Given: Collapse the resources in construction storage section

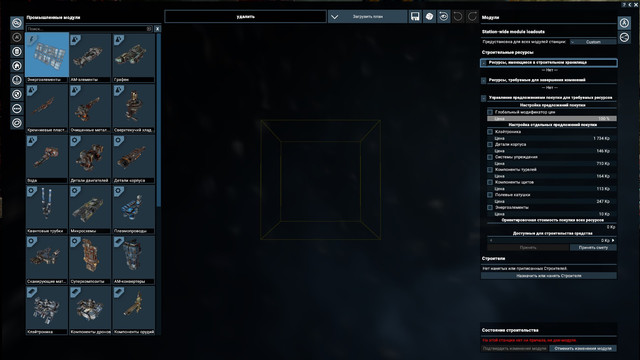Looking at the screenshot, I should pos(484,63).
